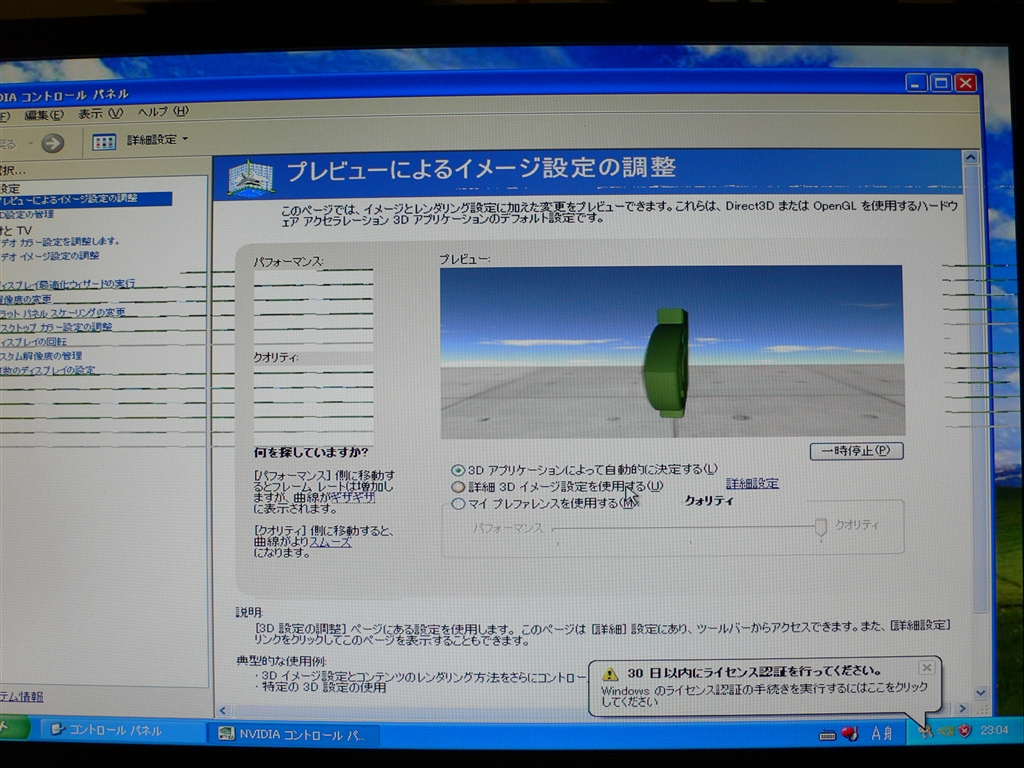Click the vertical scrollbar down arrow
Viewport: 1024px width, 768px height.
980,693
